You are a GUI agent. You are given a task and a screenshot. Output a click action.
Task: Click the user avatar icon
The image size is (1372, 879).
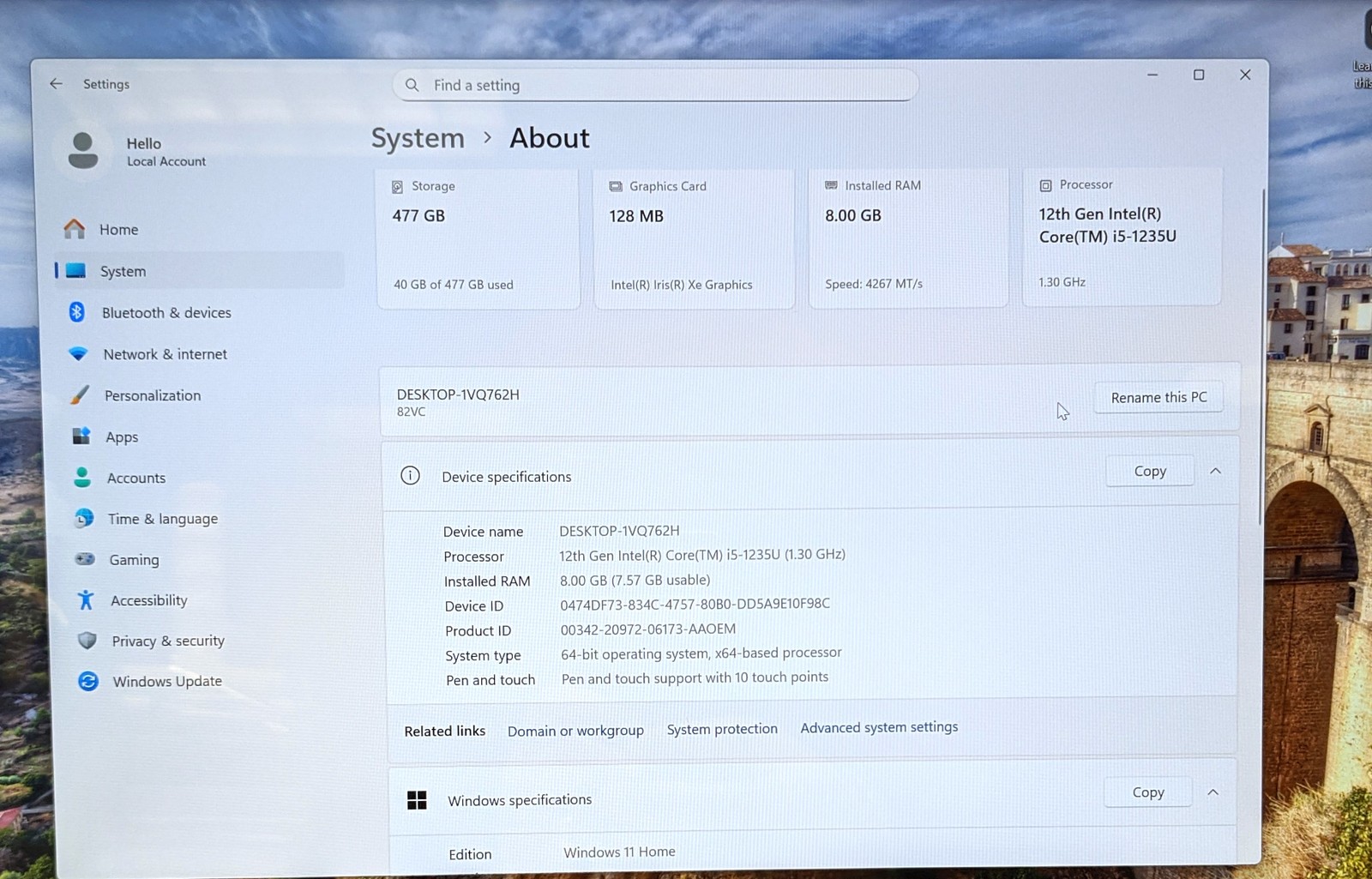[83, 151]
